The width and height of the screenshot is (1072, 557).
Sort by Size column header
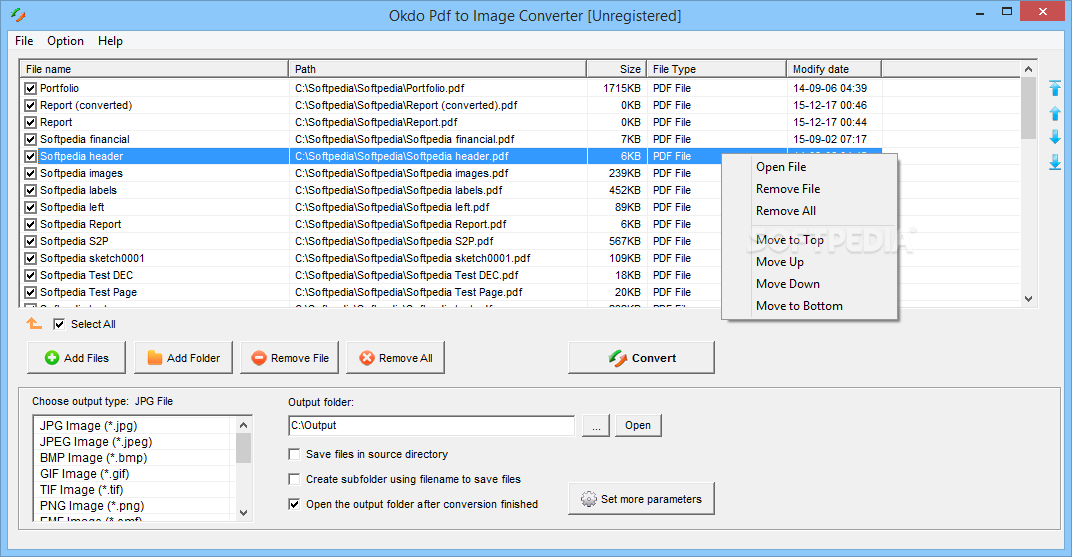tap(617, 69)
